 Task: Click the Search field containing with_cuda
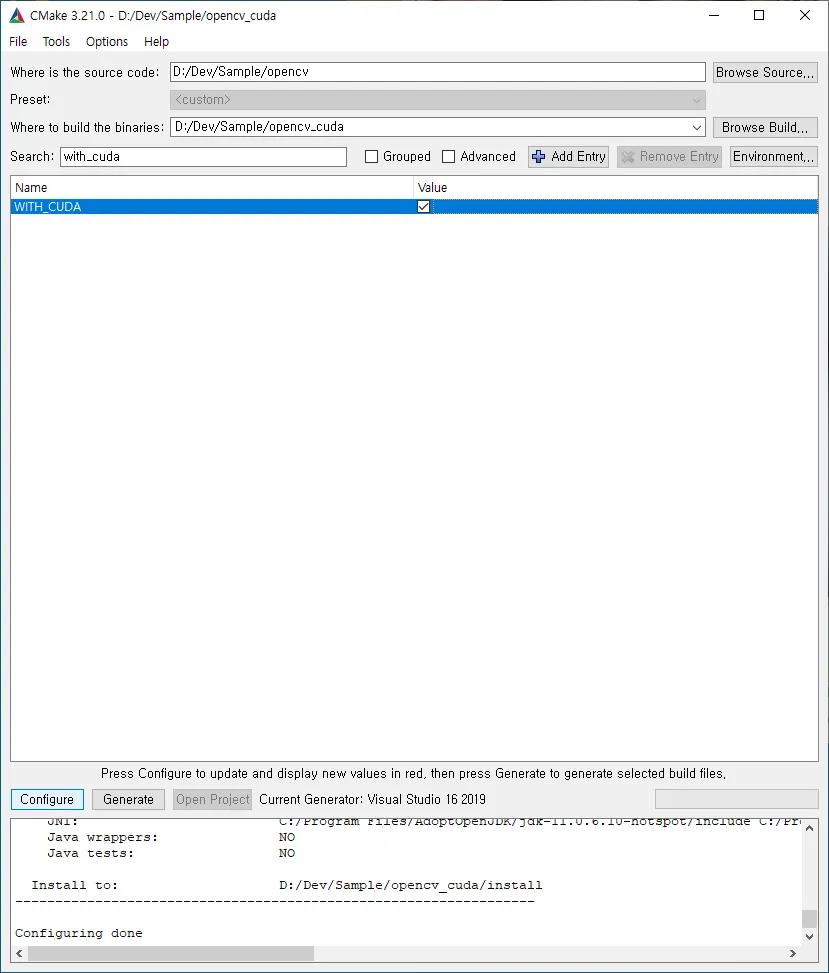[204, 156]
